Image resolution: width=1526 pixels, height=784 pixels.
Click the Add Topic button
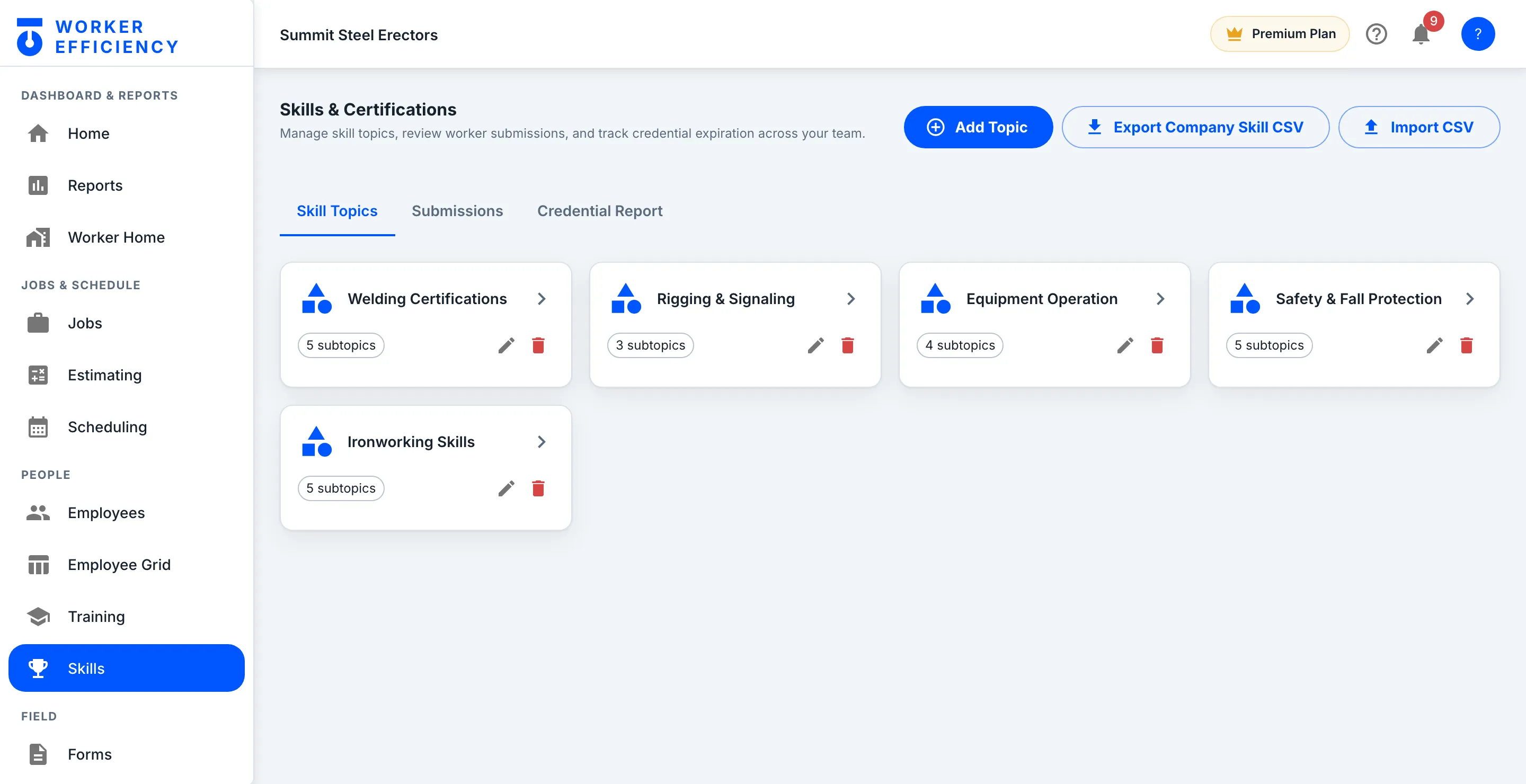tap(978, 127)
